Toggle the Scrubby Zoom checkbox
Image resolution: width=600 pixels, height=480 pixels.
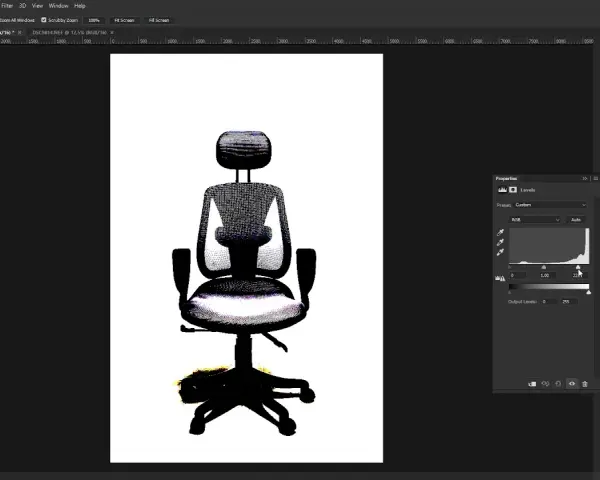(x=44, y=20)
